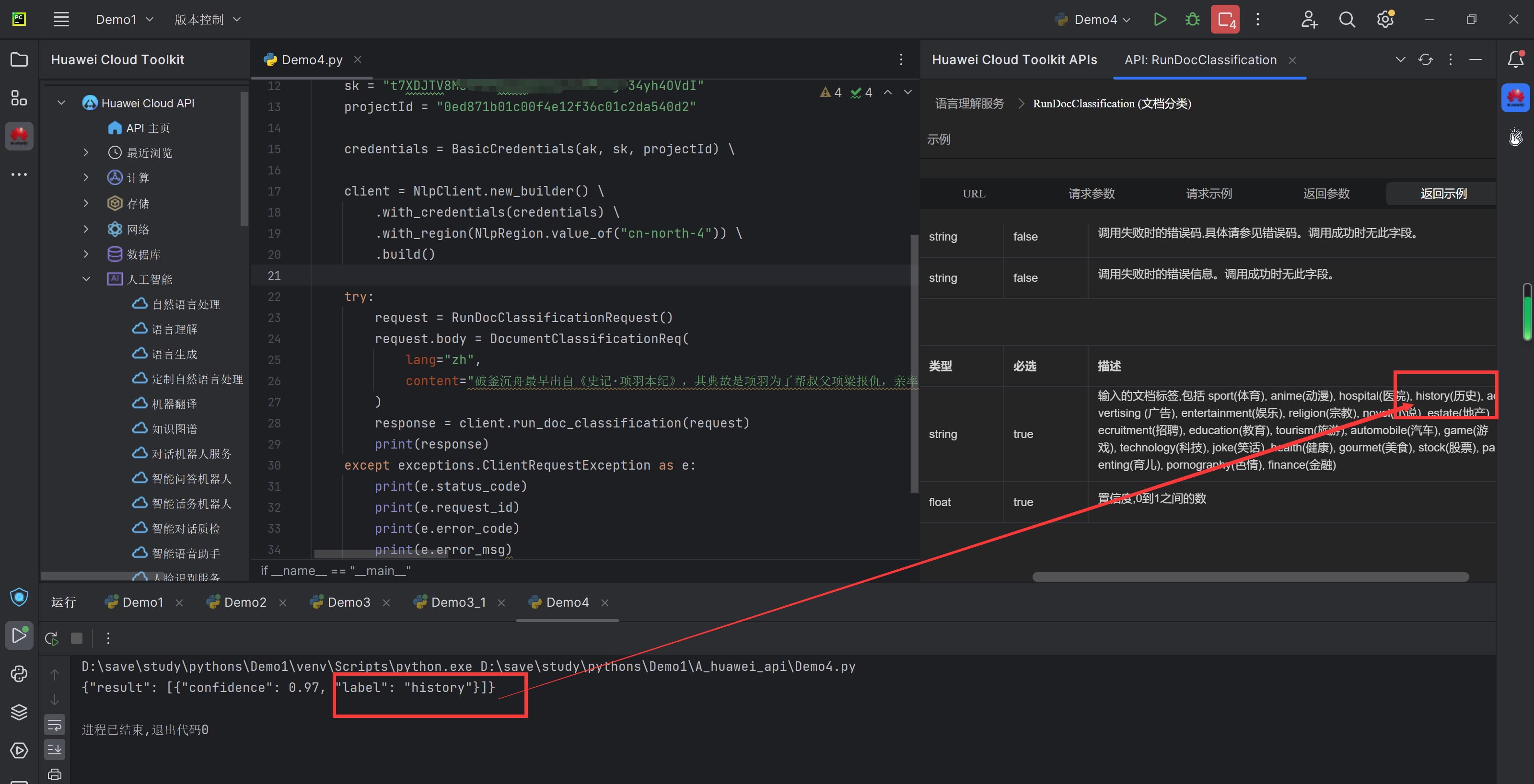Viewport: 1534px width, 784px height.
Task: Go to next highlighted error arrow
Action: [x=908, y=92]
